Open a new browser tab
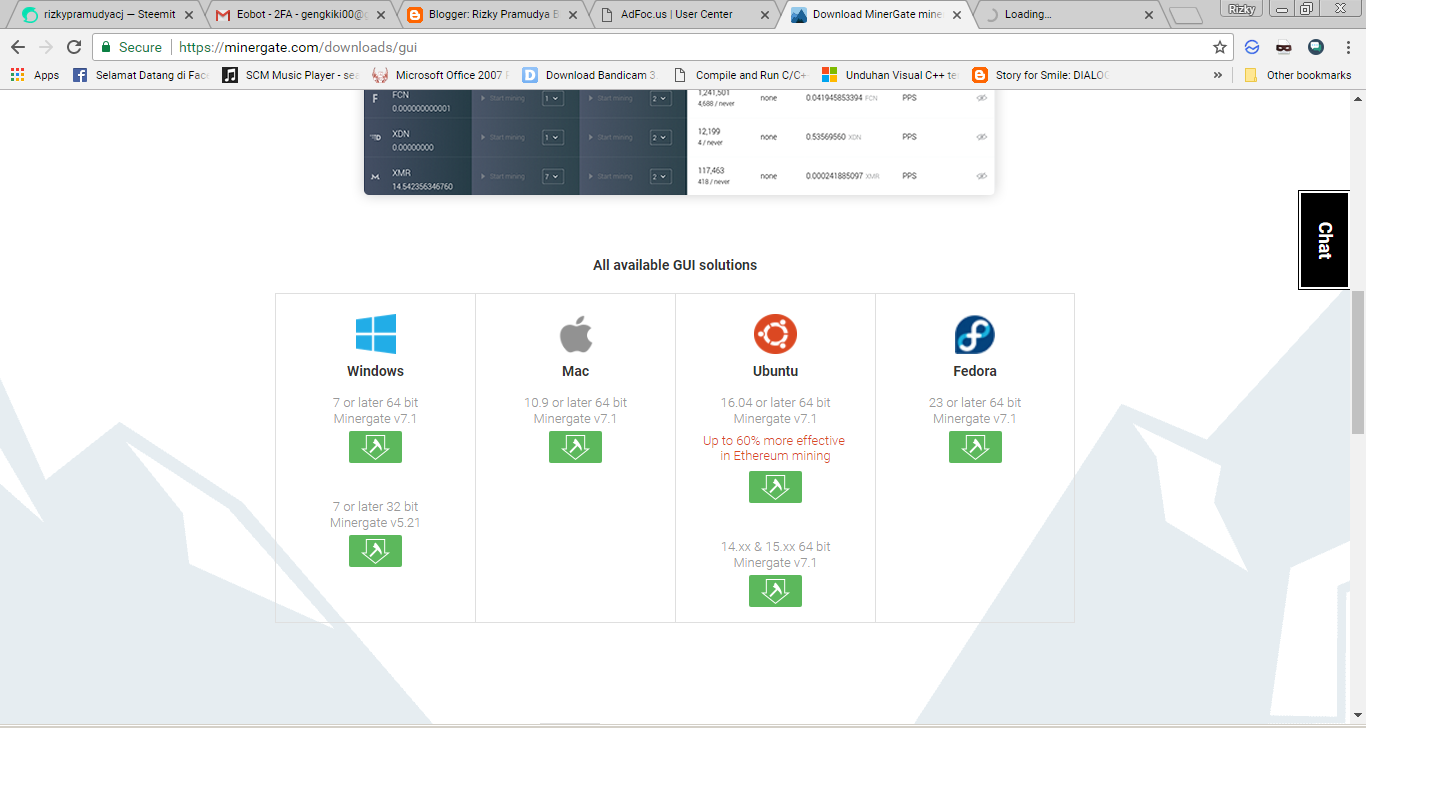This screenshot has width=1440, height=810. click(1185, 15)
